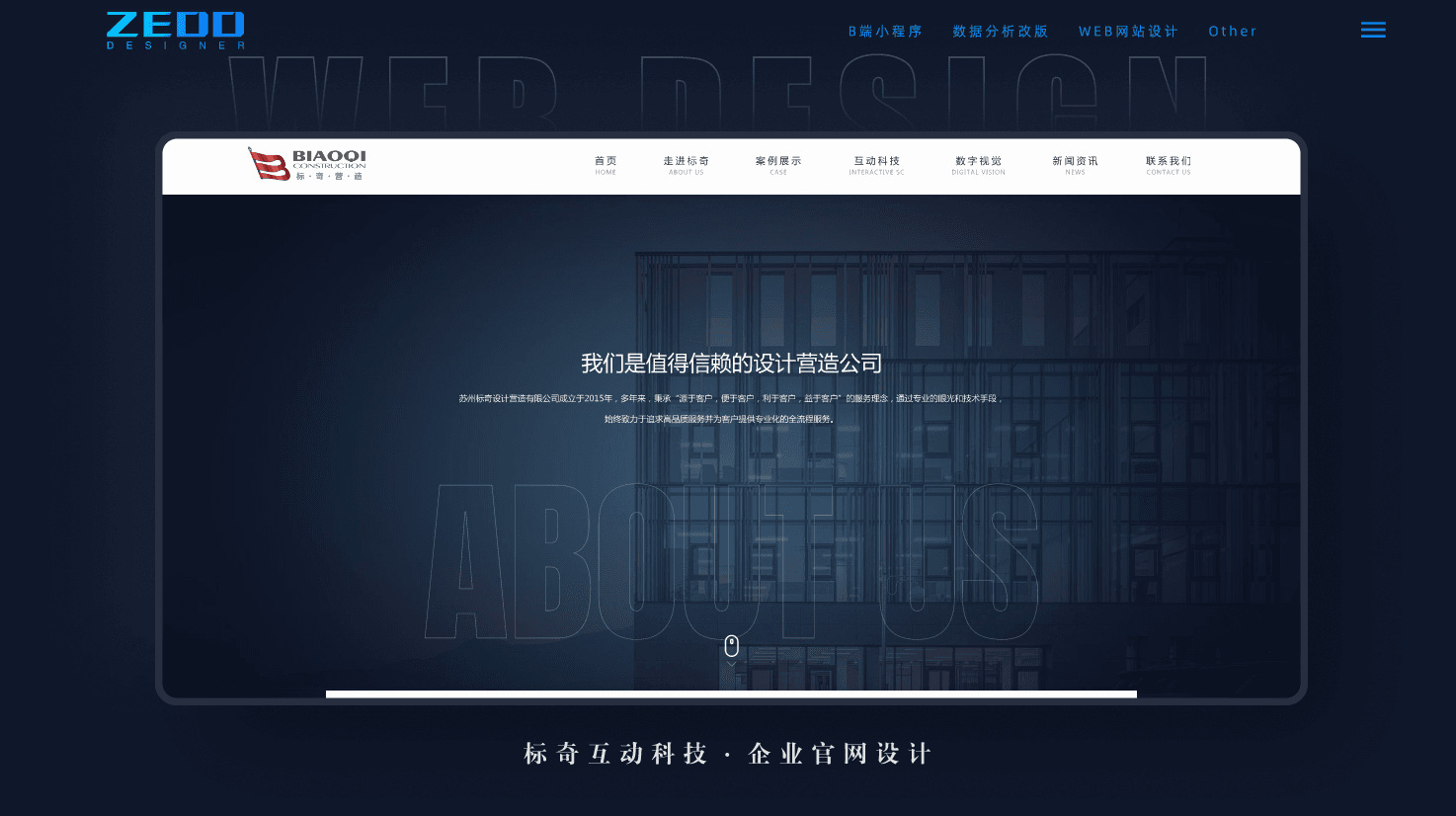Click the caption 标奇互动科技 · 企业官网设计
The width and height of the screenshot is (1456, 816).
tap(728, 754)
